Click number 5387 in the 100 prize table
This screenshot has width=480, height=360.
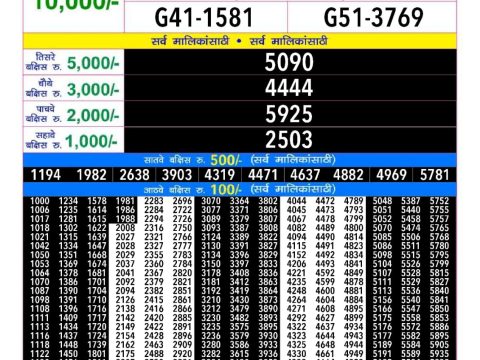tap(411, 201)
